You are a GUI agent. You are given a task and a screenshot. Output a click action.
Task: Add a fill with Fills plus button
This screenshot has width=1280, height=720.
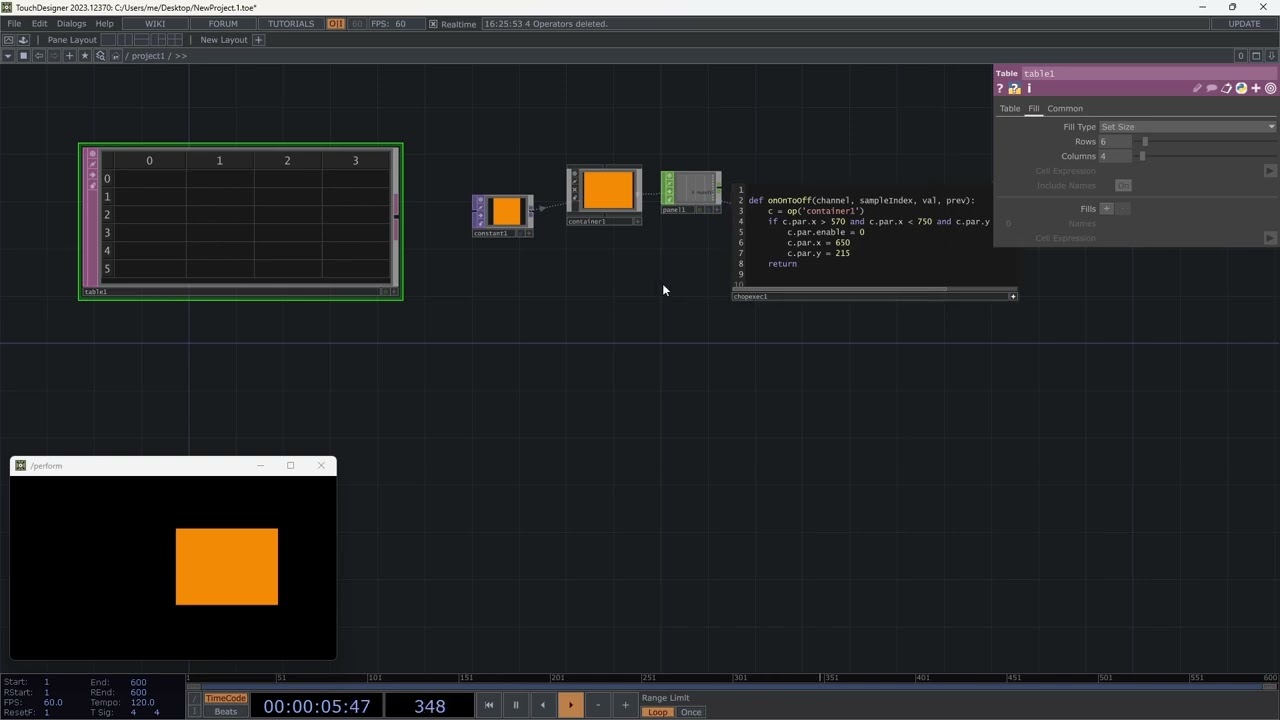tap(1107, 209)
